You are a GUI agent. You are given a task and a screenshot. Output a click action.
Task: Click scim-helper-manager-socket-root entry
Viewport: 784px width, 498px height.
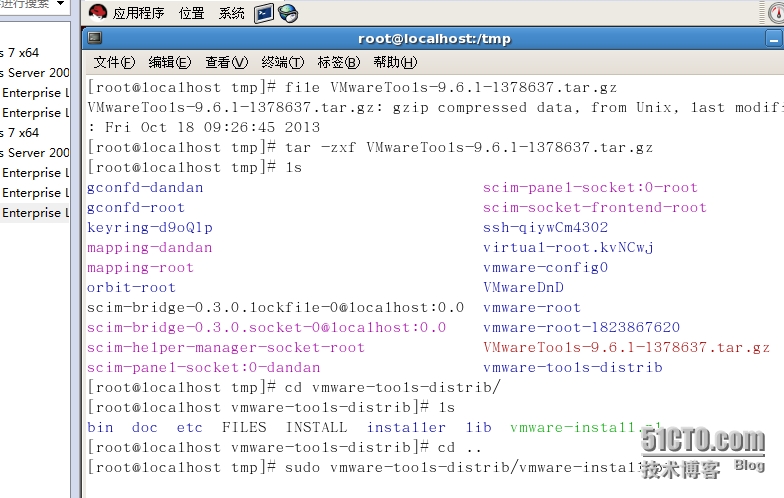tap(226, 348)
